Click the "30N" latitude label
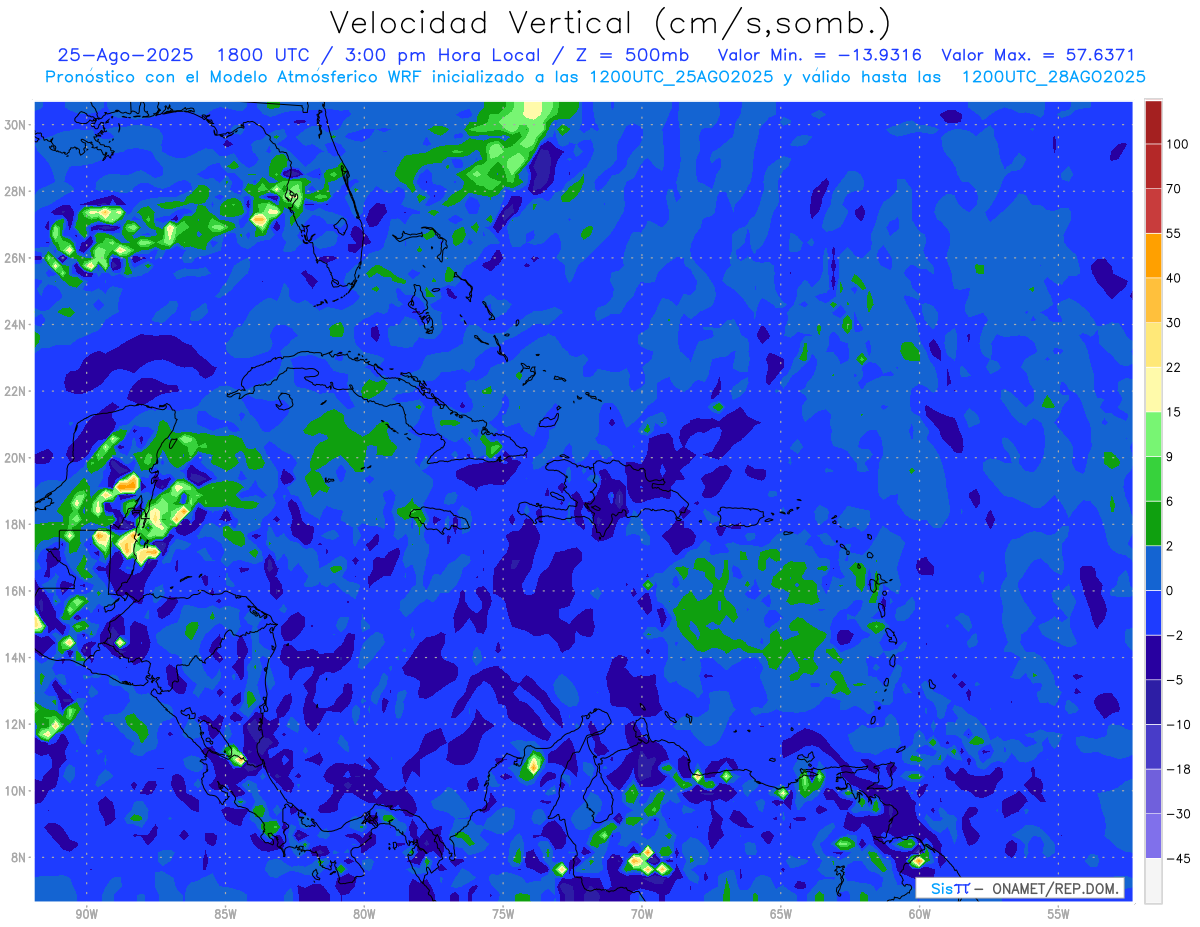Screen dimensions: 1200x927 click(x=17, y=124)
